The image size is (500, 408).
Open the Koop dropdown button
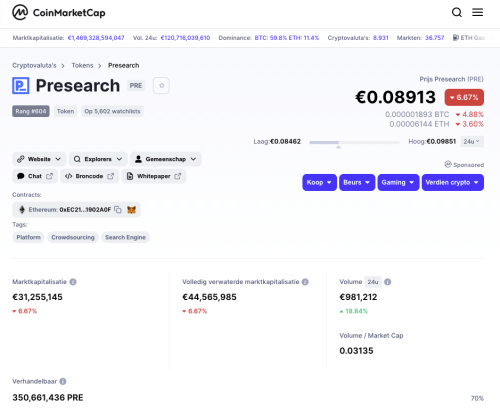319,182
